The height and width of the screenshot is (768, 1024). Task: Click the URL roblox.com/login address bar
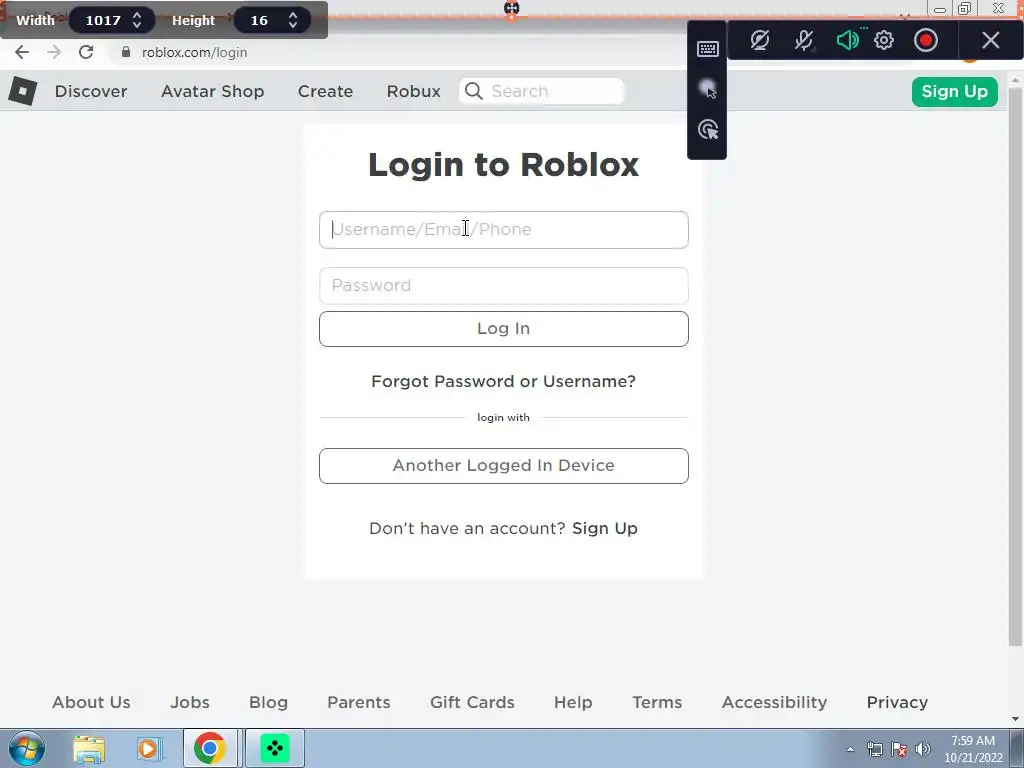pyautogui.click(x=194, y=52)
